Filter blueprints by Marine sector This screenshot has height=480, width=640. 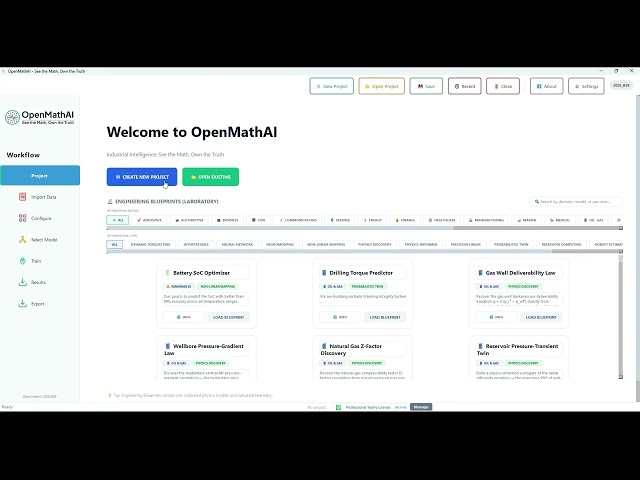(x=527, y=220)
